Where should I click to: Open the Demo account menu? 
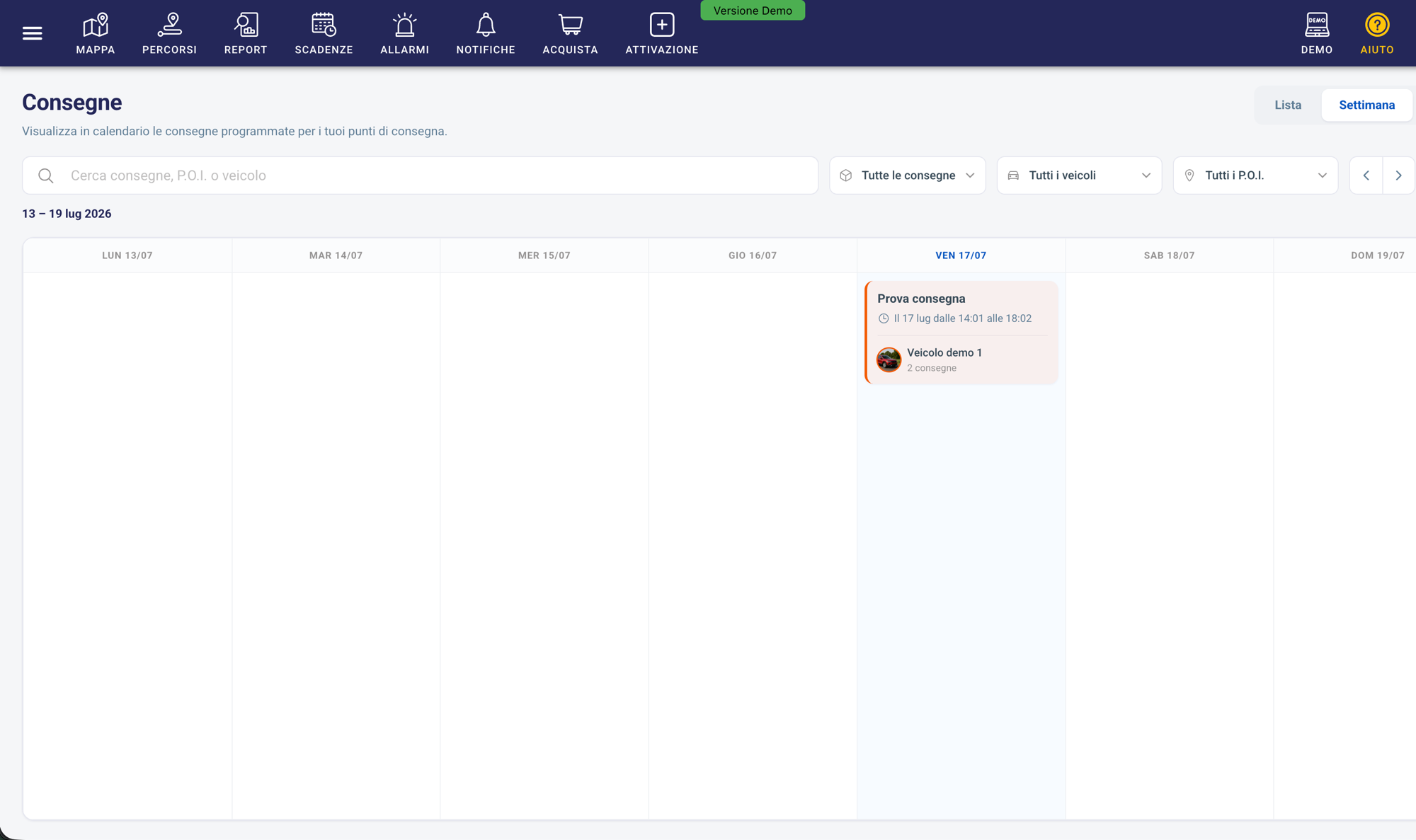1316,33
